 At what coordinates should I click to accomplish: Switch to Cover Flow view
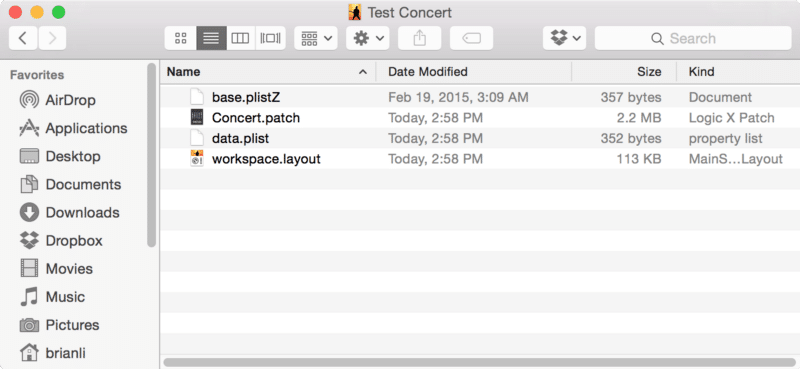click(270, 38)
